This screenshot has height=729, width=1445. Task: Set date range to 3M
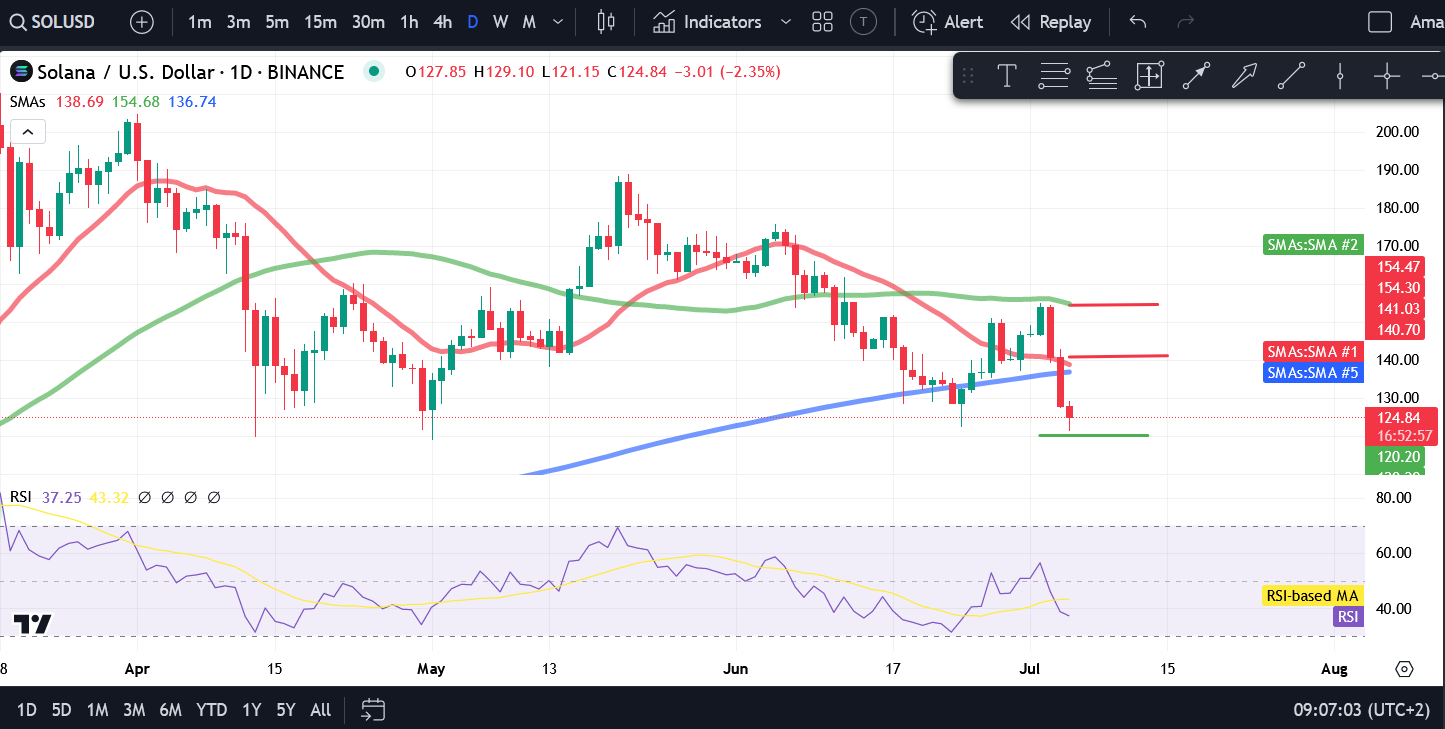click(x=134, y=710)
